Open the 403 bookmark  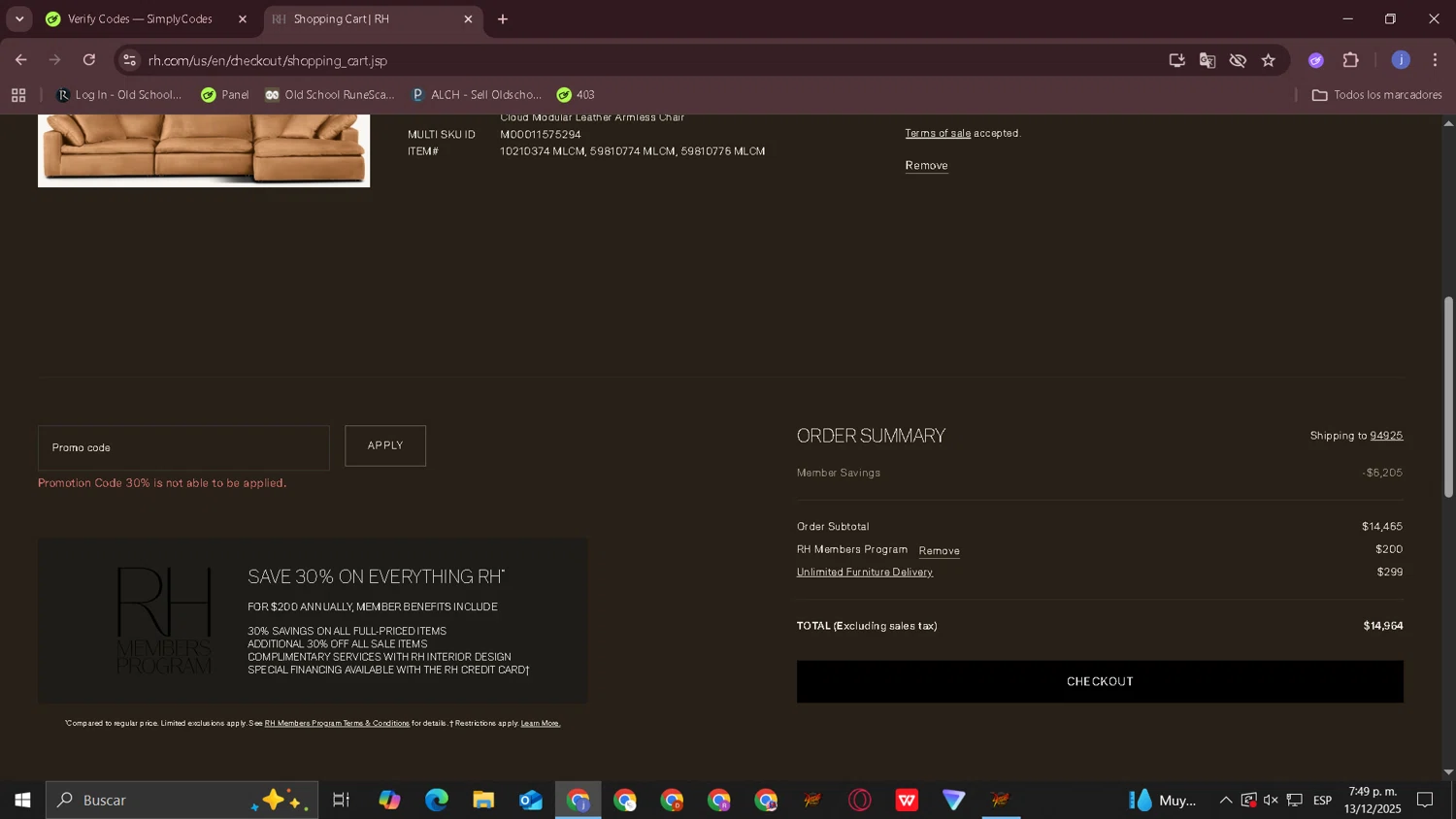(x=576, y=95)
